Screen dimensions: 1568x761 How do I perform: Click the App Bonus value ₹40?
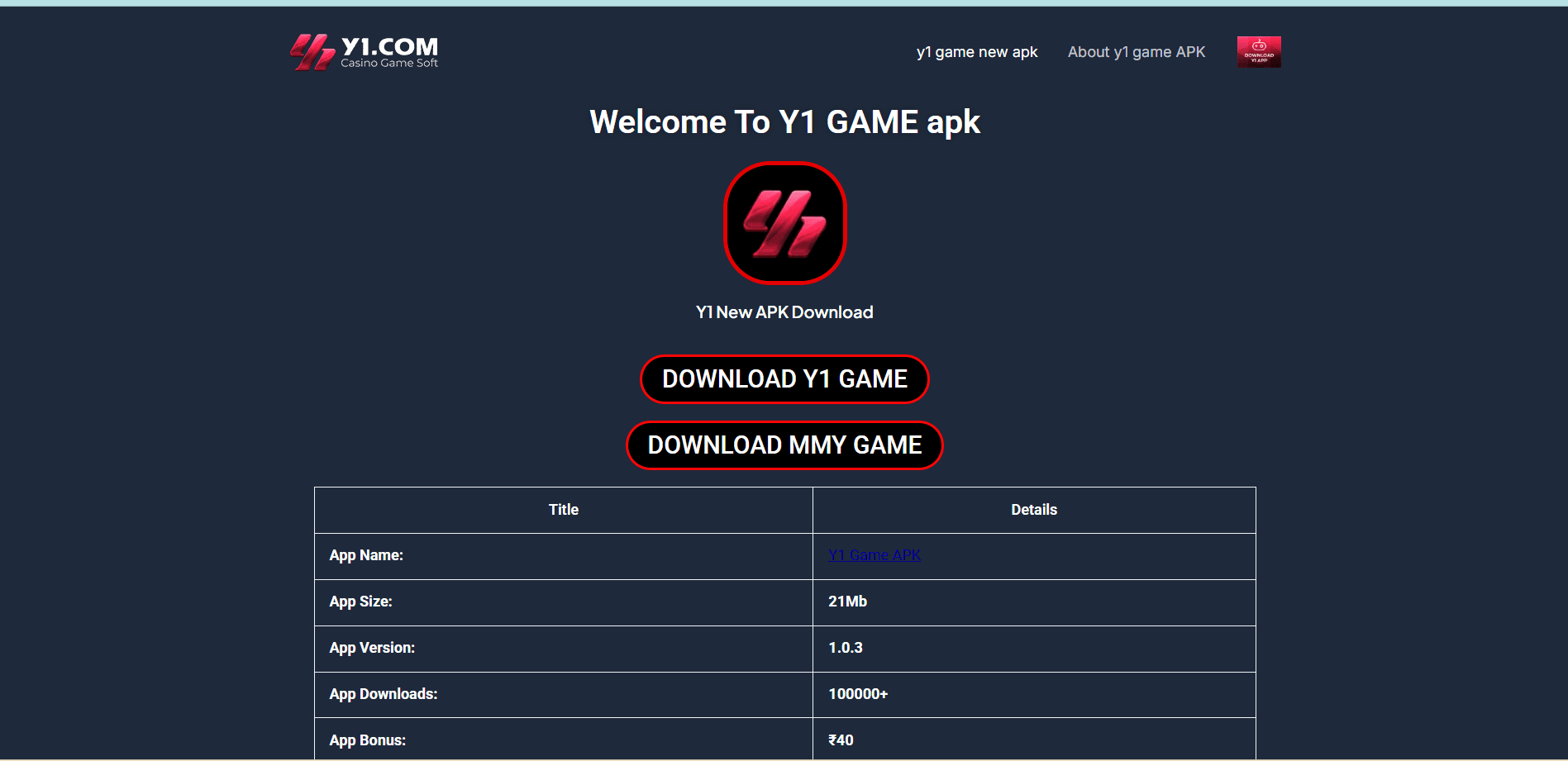coord(840,740)
